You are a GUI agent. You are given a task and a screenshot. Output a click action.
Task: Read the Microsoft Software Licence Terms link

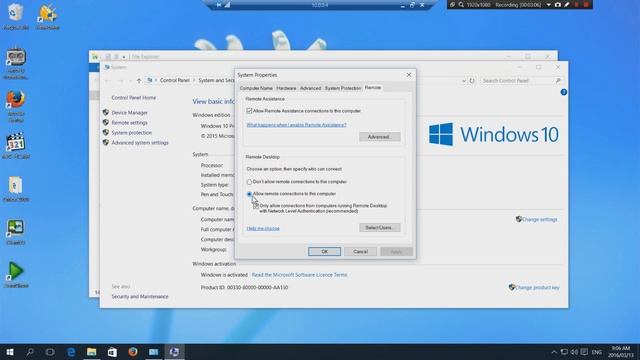(x=299, y=275)
